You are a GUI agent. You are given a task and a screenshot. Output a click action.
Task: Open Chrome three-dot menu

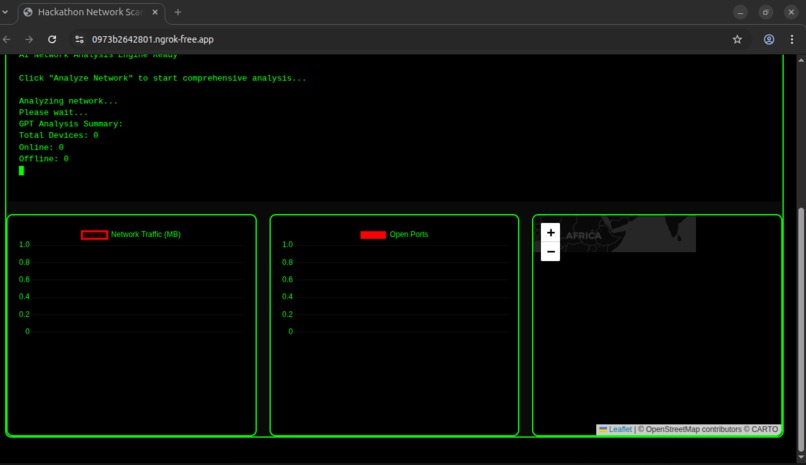(792, 39)
